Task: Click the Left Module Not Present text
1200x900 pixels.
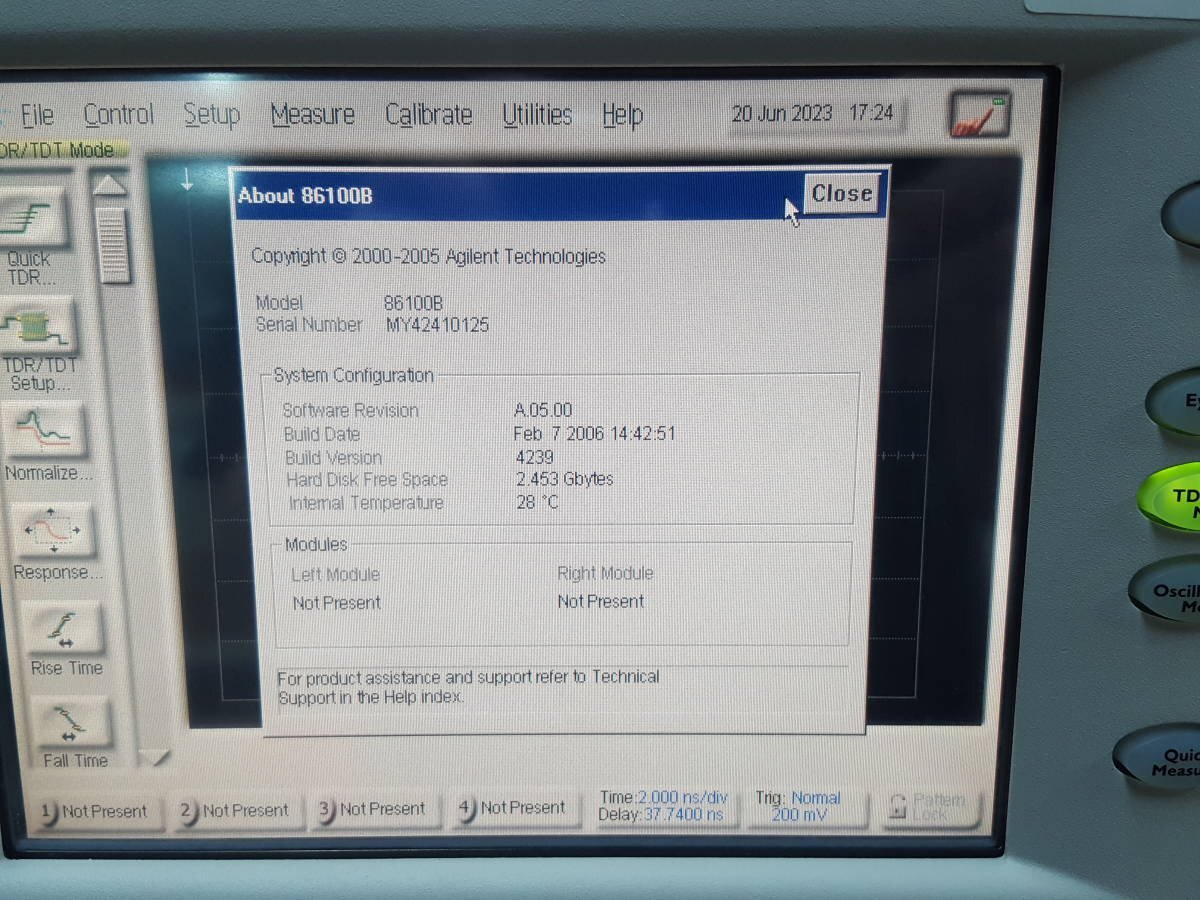Action: pos(336,603)
